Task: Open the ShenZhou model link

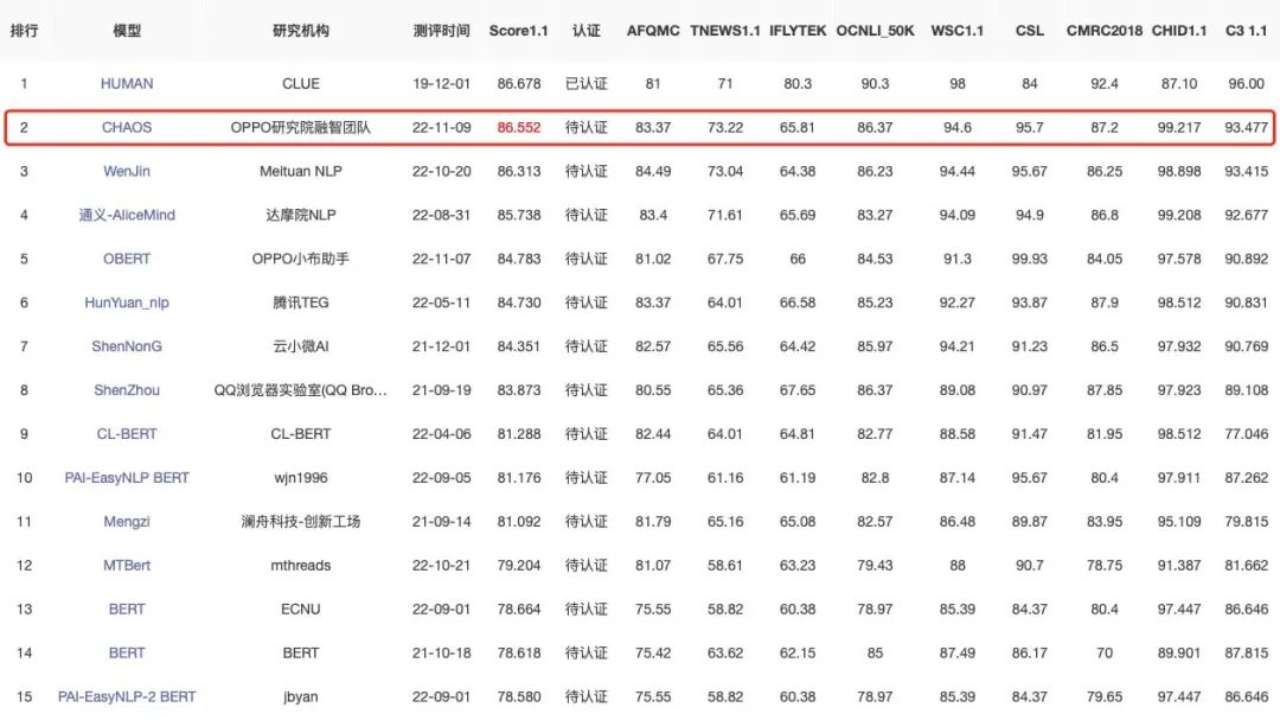Action: pyautogui.click(x=127, y=390)
